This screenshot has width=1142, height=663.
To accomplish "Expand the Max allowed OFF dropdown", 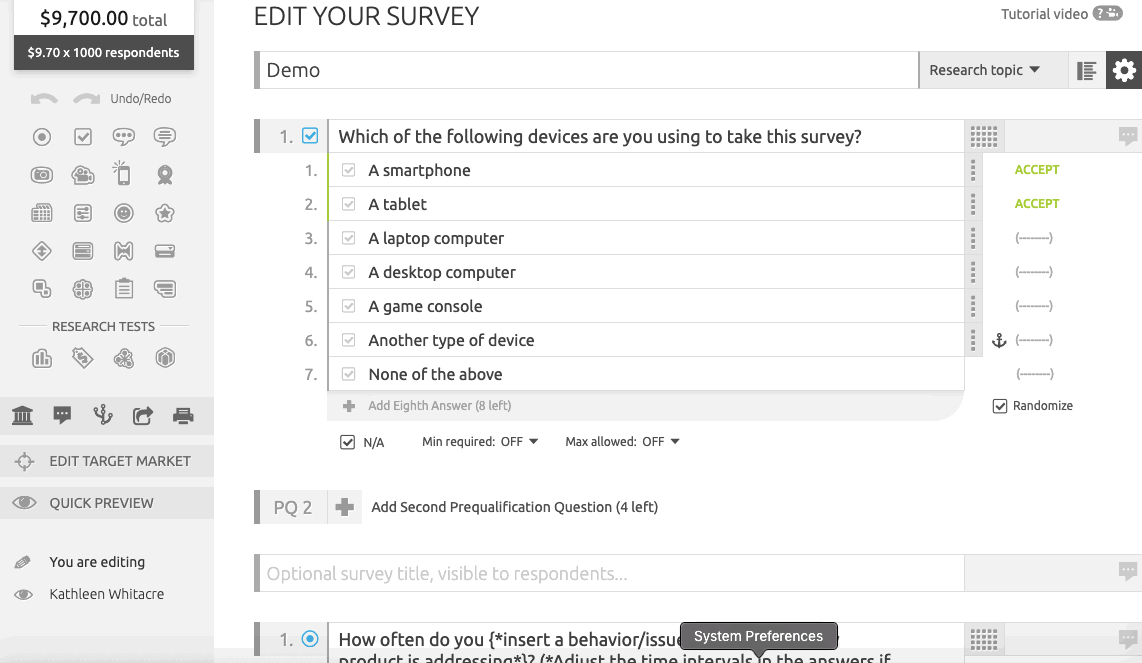I will pyautogui.click(x=623, y=442).
